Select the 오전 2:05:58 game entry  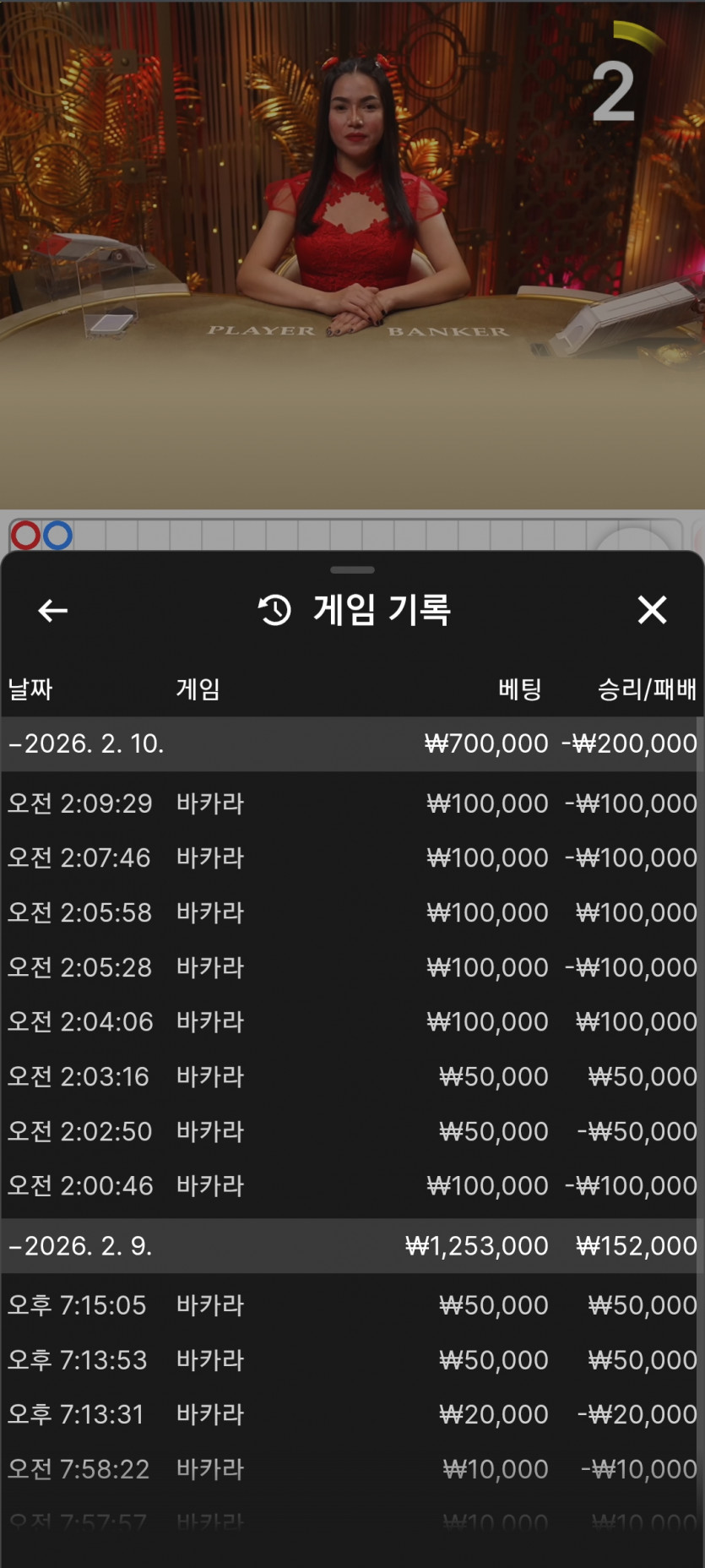352,912
